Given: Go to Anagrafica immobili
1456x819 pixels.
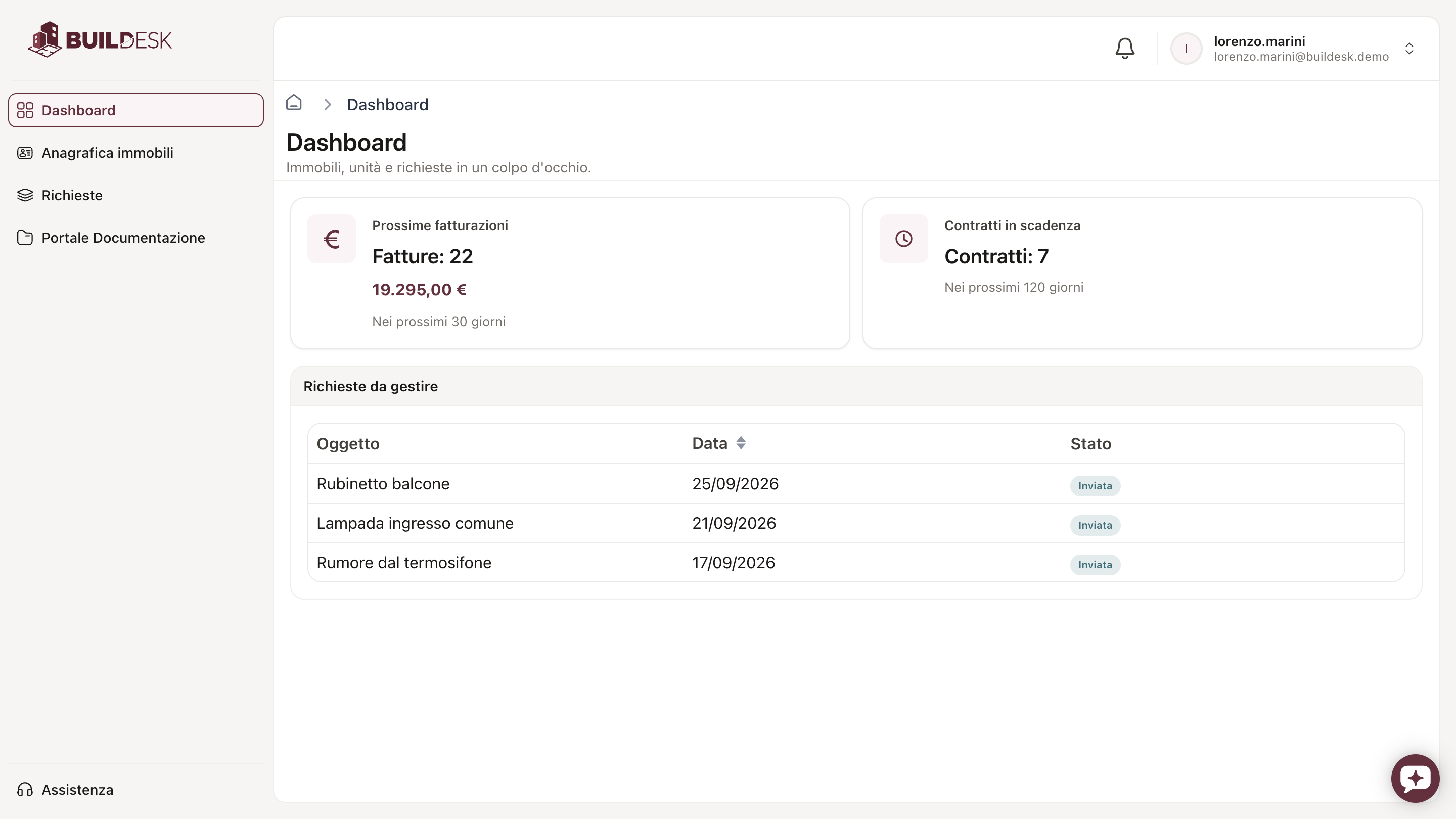Looking at the screenshot, I should point(135,153).
